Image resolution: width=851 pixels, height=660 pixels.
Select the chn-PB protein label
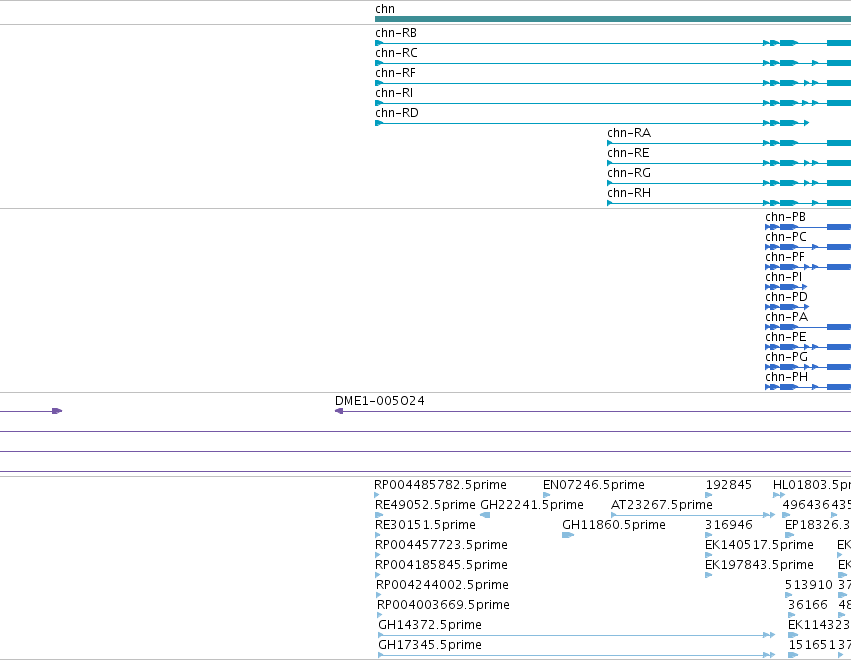coord(785,217)
